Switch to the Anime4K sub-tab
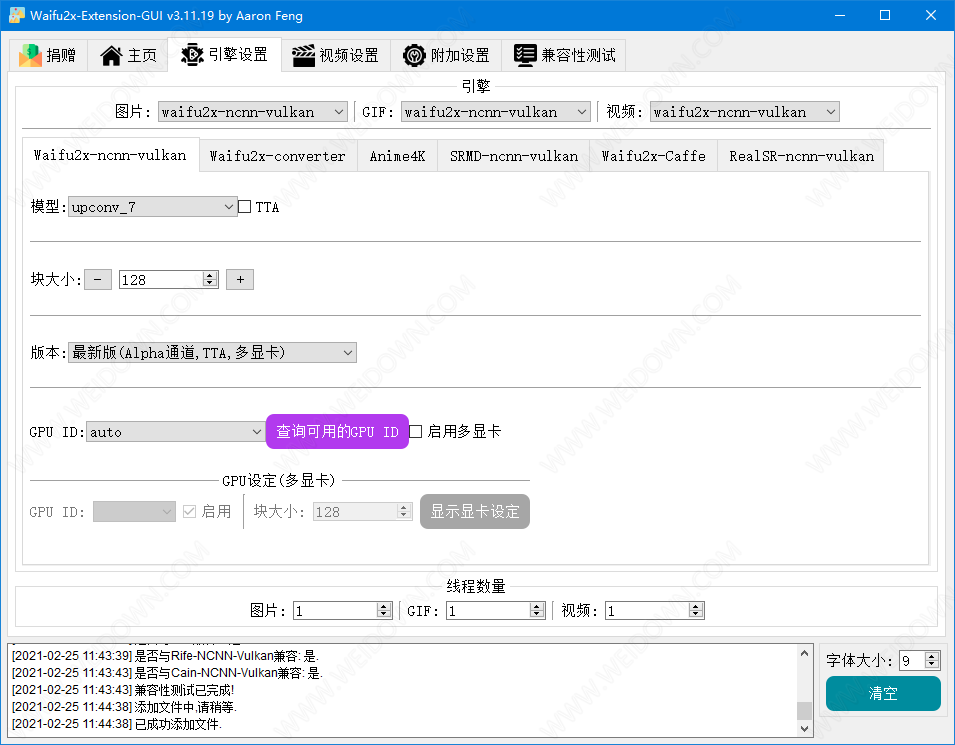 (397, 157)
